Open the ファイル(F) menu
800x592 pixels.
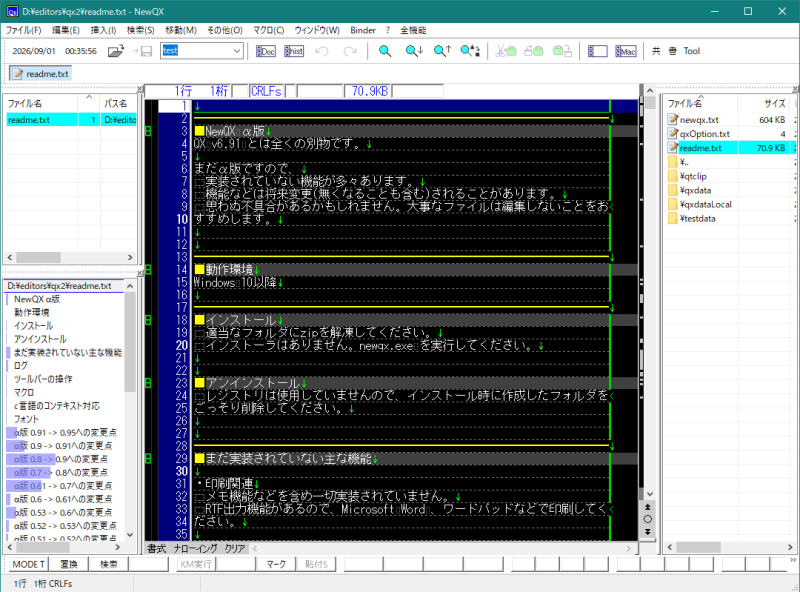pyautogui.click(x=23, y=30)
